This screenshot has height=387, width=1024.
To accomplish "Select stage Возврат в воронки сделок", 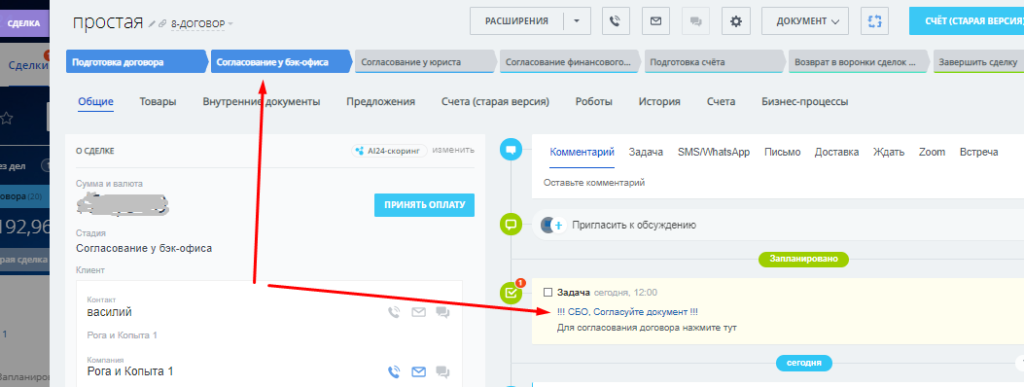I will pos(858,63).
